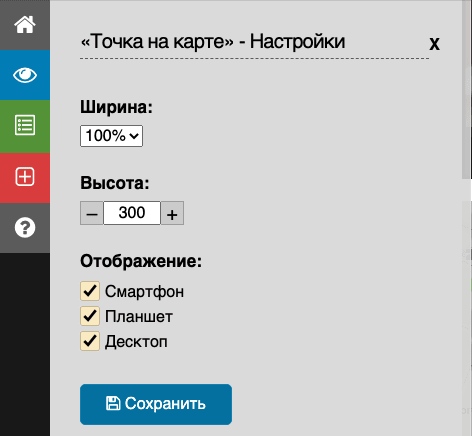
Task: Decrease Высота with the minus button
Action: click(92, 213)
